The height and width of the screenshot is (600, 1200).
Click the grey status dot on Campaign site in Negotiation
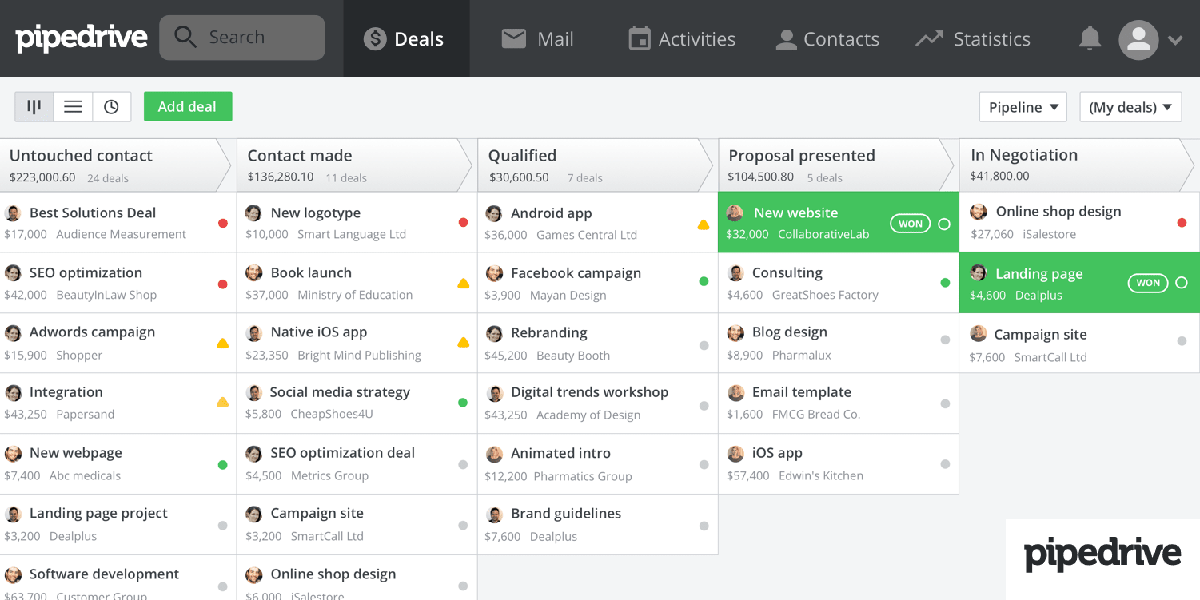tap(1182, 341)
